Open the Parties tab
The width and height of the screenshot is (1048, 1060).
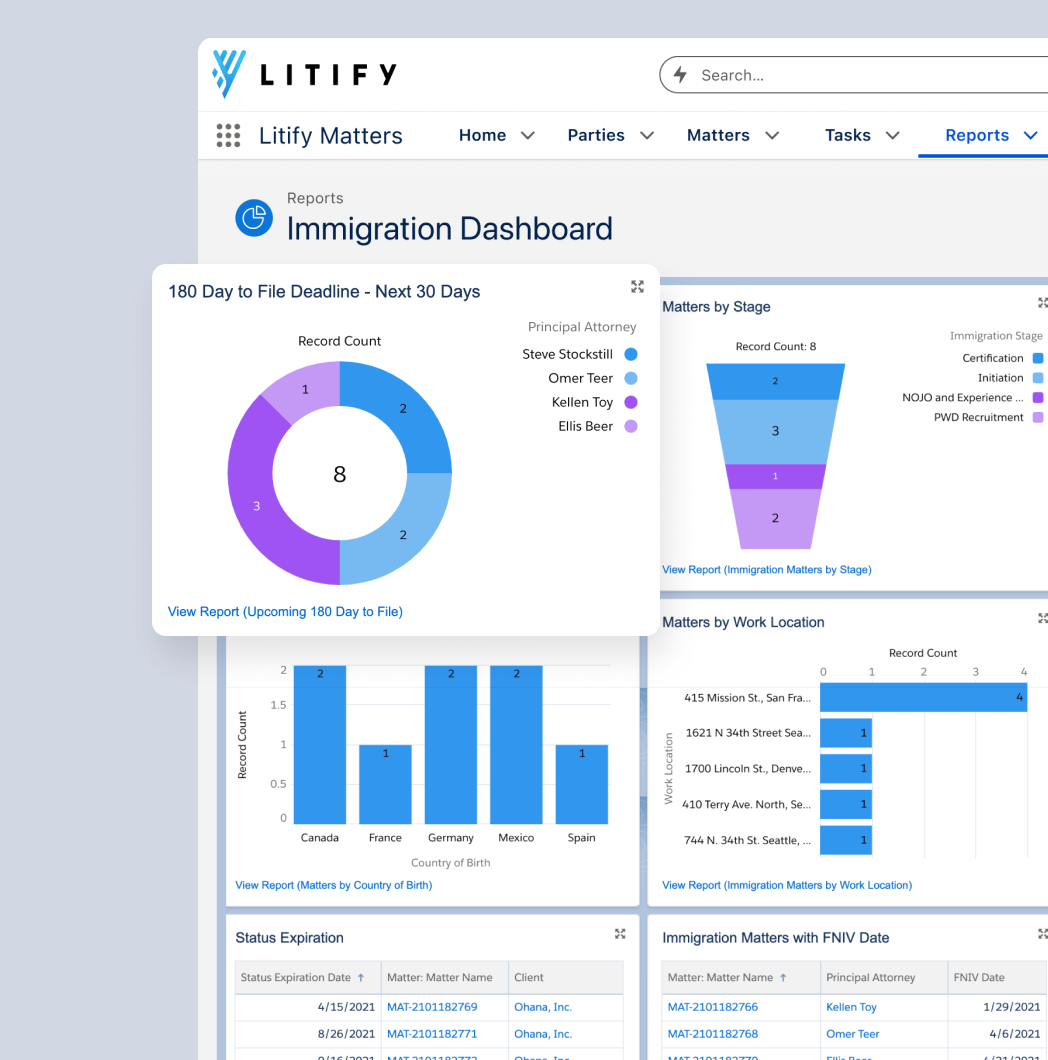coord(596,135)
